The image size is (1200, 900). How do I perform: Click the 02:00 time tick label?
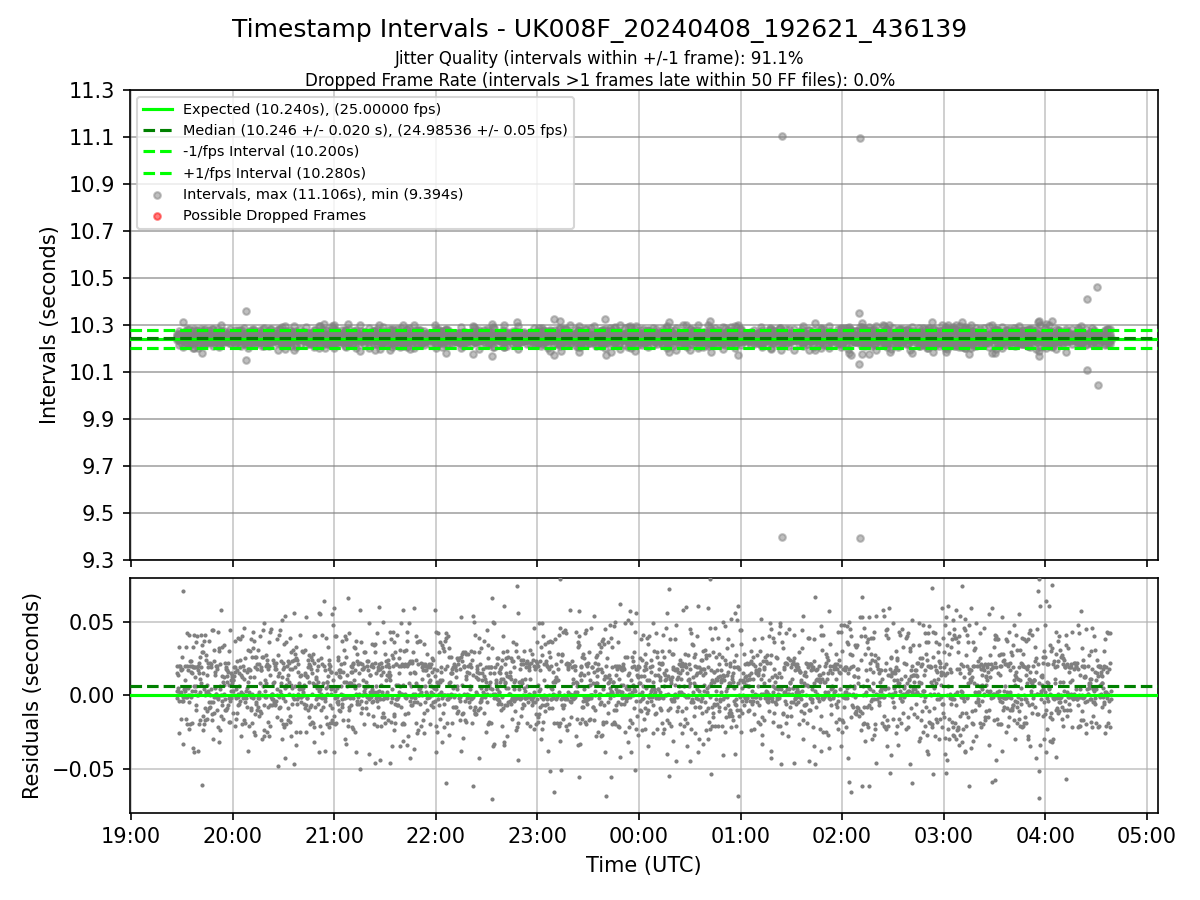click(x=841, y=834)
